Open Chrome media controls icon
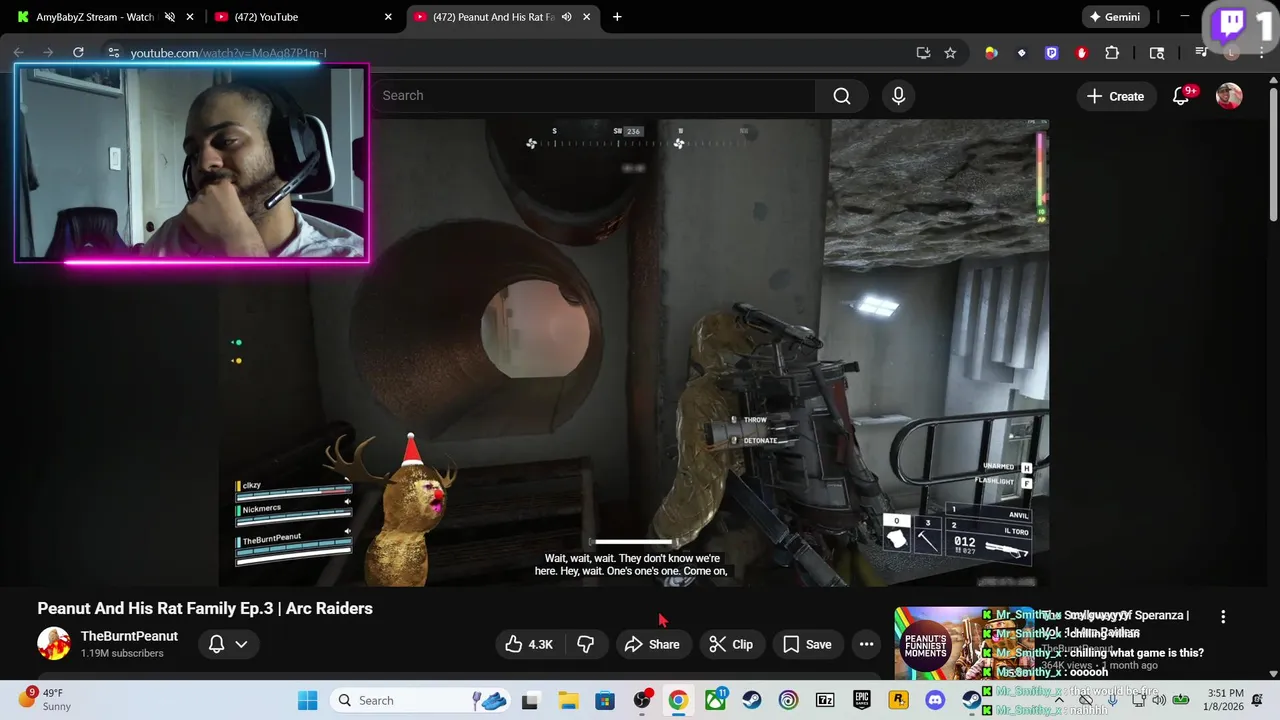This screenshot has width=1280, height=720. pos(1202,53)
